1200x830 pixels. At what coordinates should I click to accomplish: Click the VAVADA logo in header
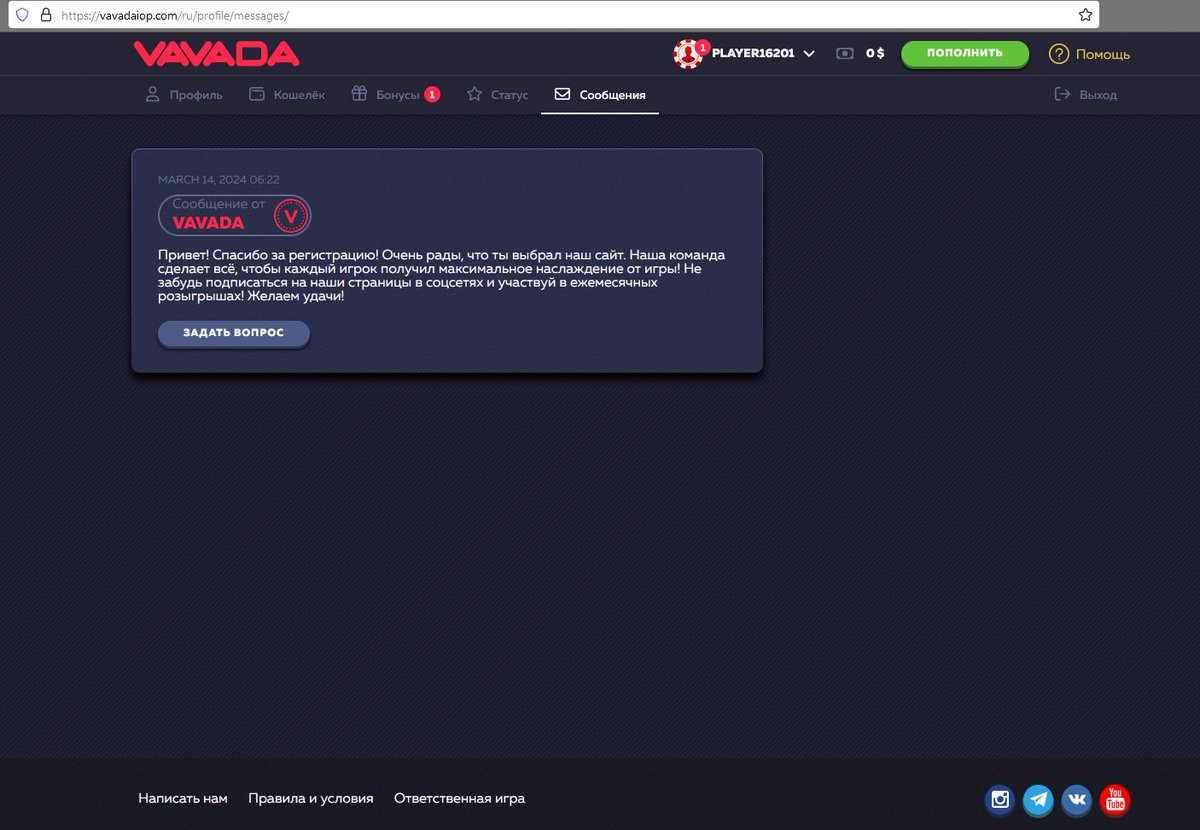click(x=216, y=53)
